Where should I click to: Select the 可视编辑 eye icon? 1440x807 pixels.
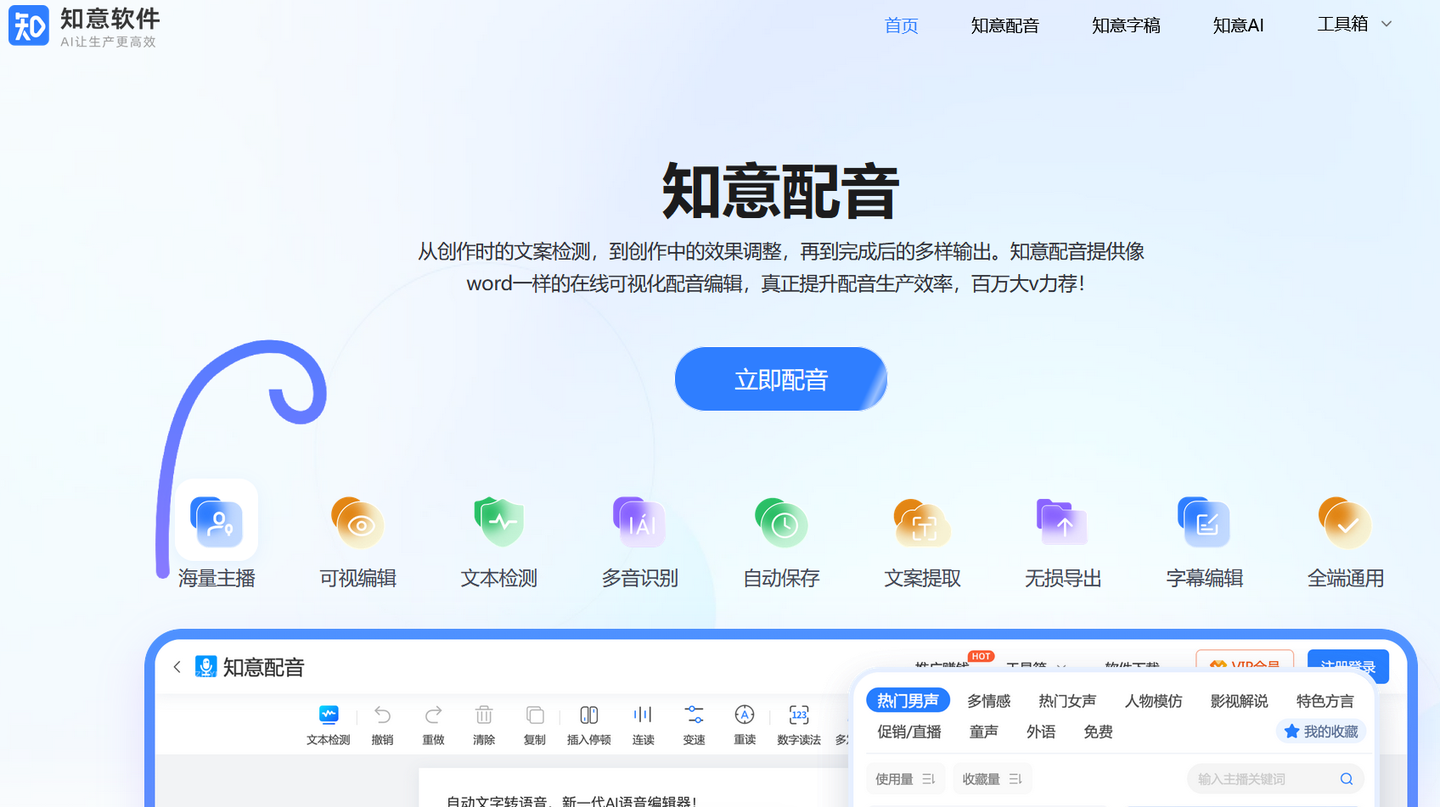point(358,521)
